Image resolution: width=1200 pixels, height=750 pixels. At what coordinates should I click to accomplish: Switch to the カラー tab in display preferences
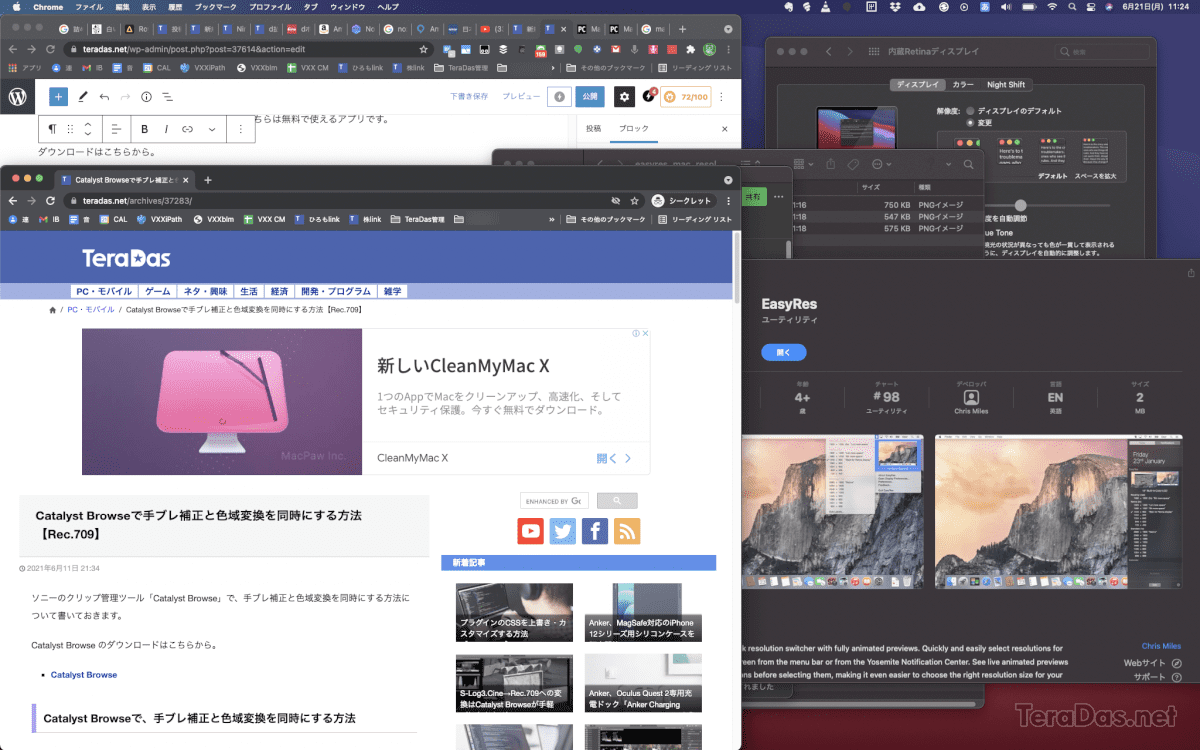(963, 85)
